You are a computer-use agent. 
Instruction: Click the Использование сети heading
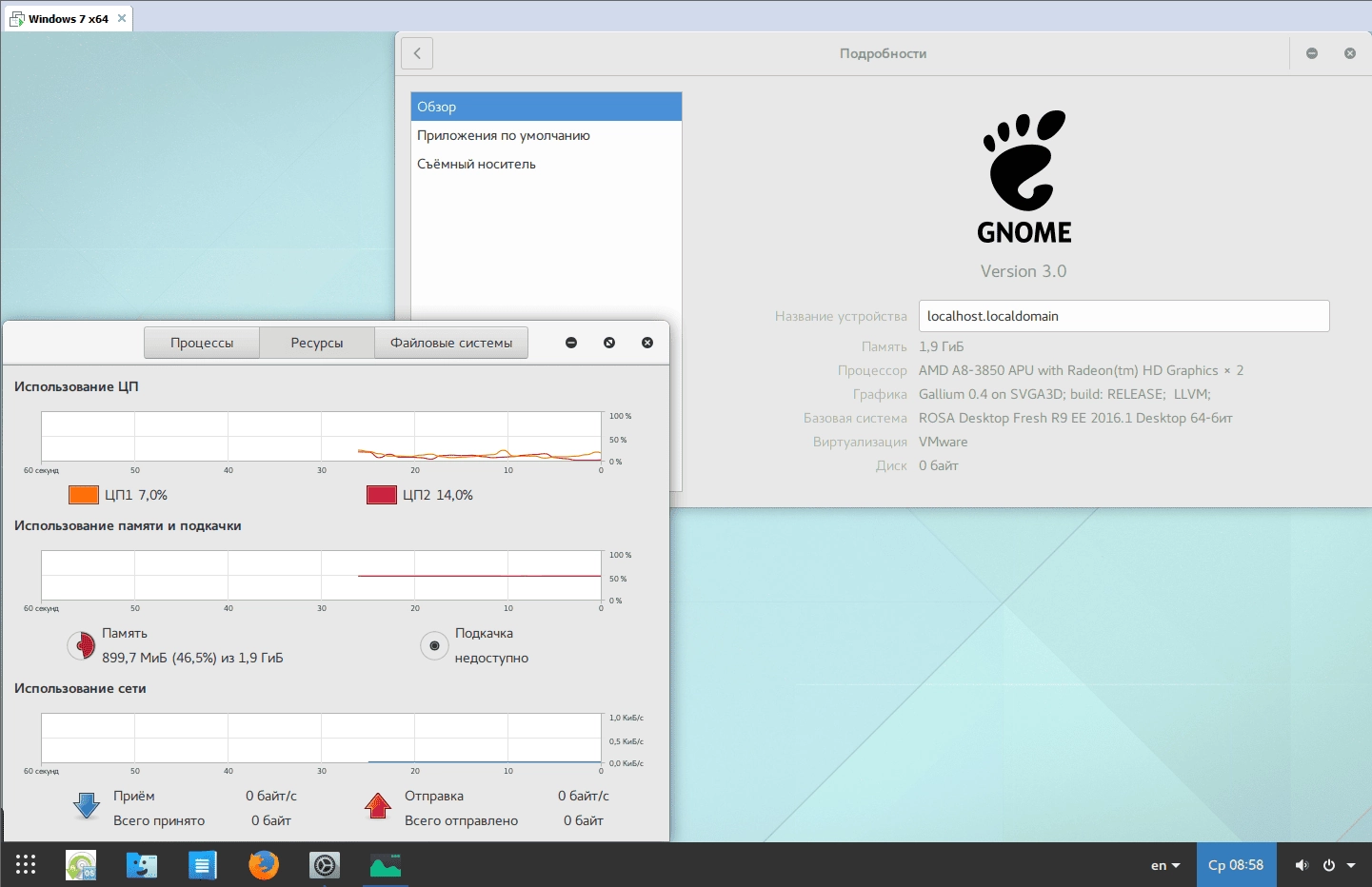click(80, 688)
